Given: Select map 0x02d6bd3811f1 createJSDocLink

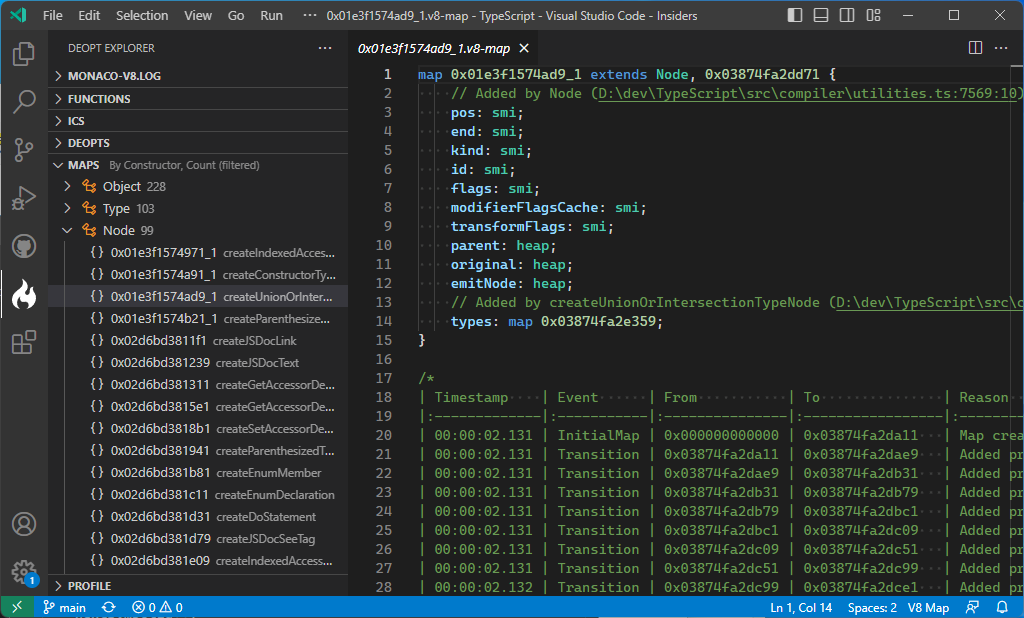Looking at the screenshot, I should pyautogui.click(x=198, y=340).
